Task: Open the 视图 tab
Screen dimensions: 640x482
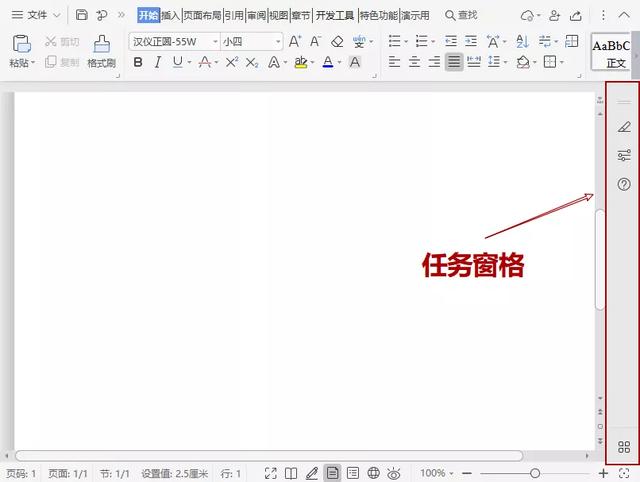Action: 279,16
